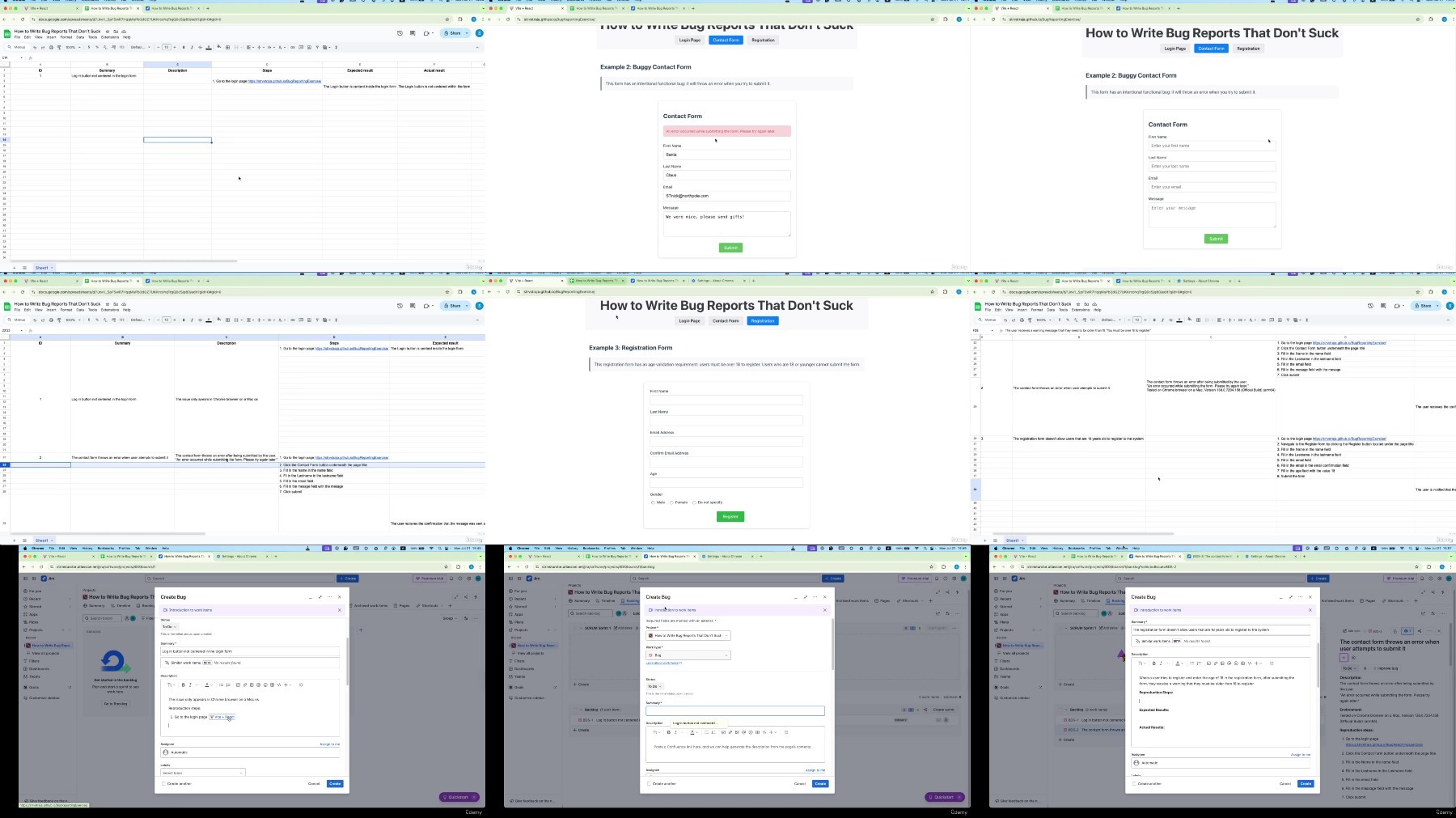This screenshot has width=1456, height=818.
Task: Click the empty Summary field in Create Bug dialog
Action: point(735,711)
